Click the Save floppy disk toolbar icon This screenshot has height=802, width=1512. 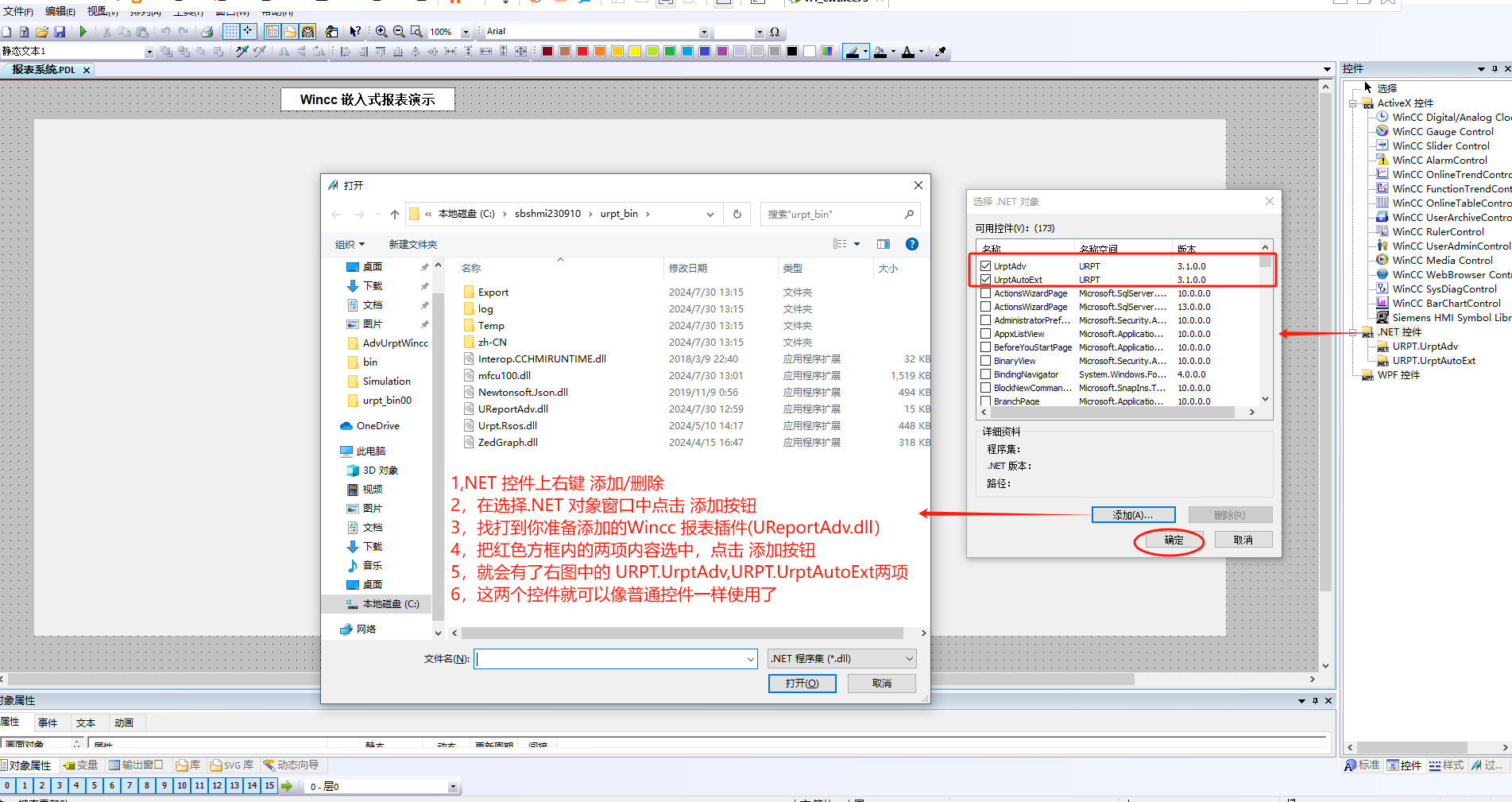pos(60,32)
